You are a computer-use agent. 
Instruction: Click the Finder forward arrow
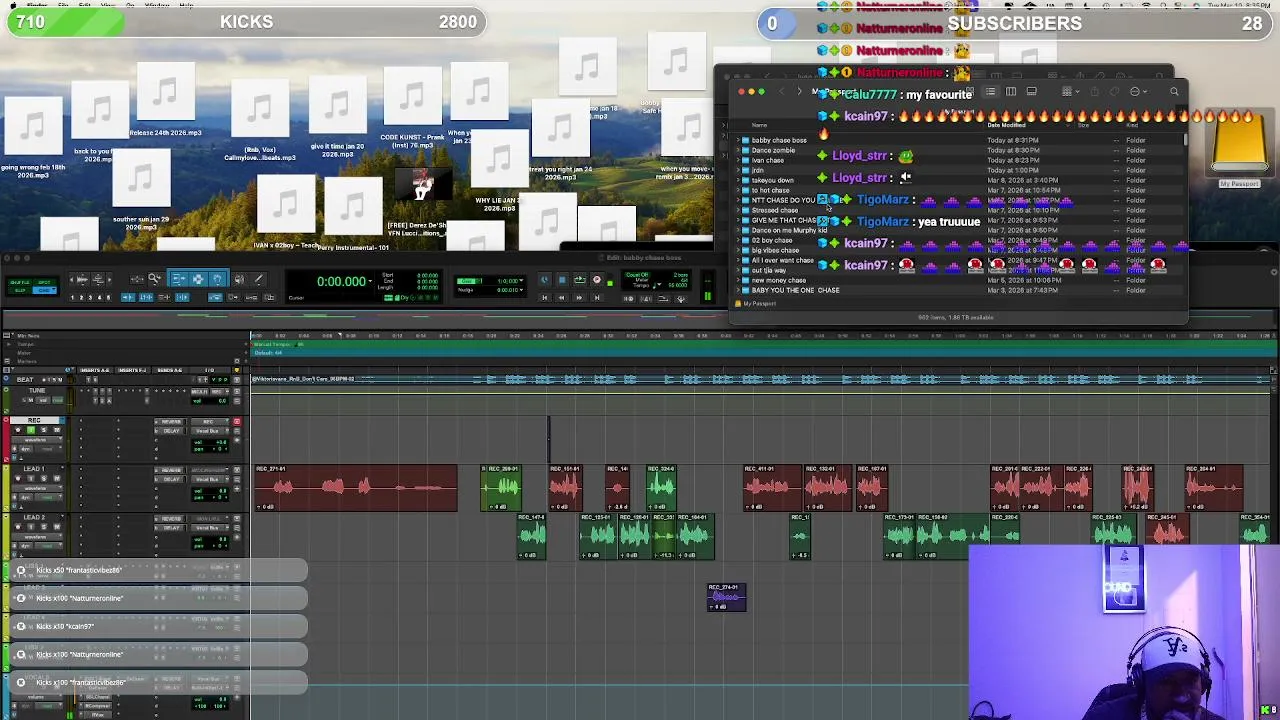tap(800, 91)
